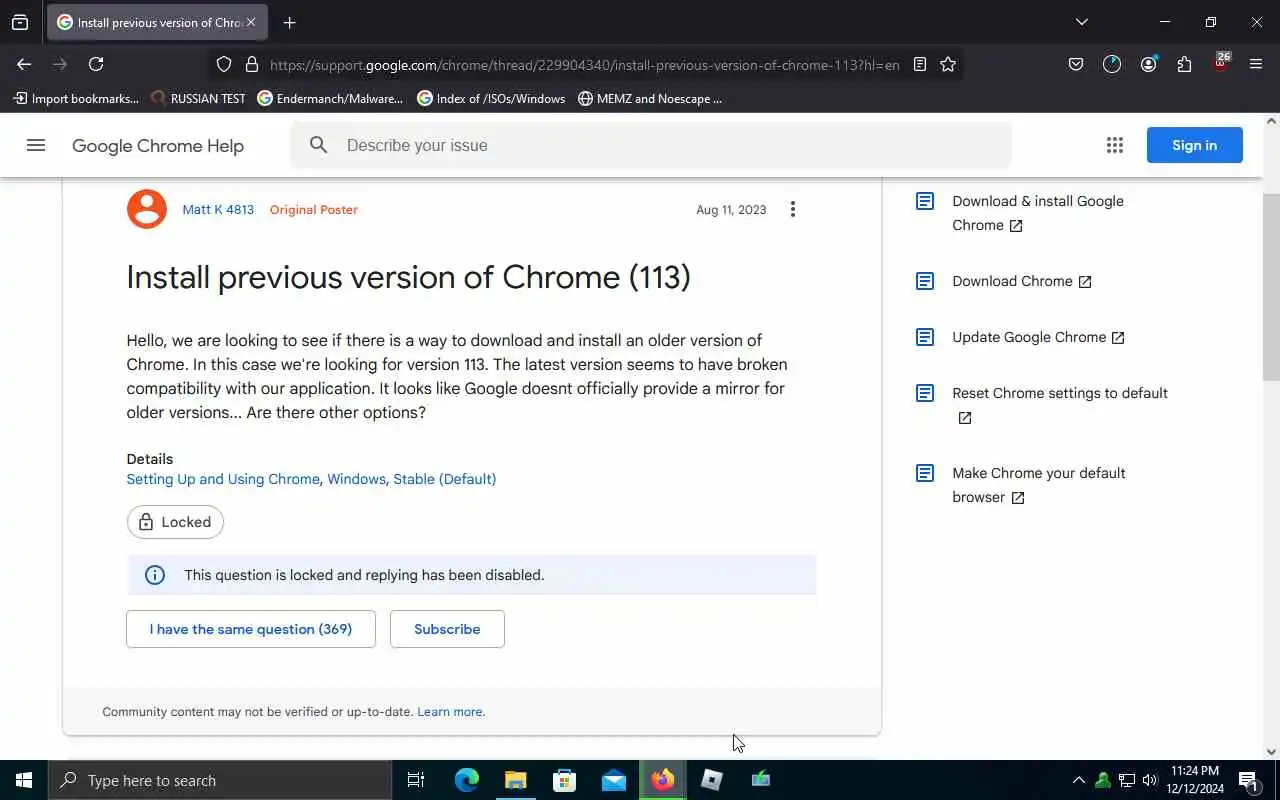Open Google apps grid
Viewport: 1280px width, 800px height.
click(1115, 145)
